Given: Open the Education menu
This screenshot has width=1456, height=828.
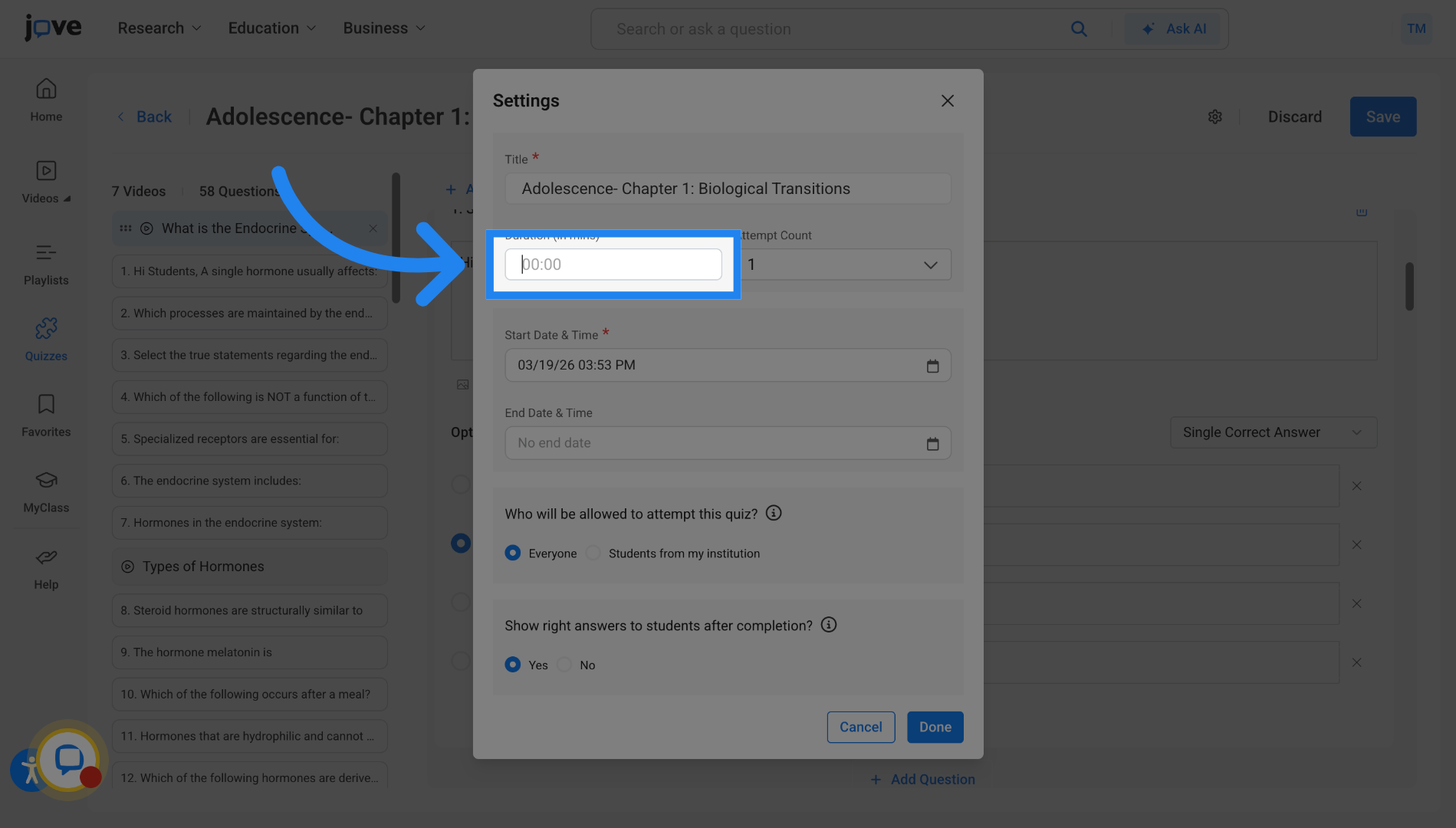Looking at the screenshot, I should [271, 28].
